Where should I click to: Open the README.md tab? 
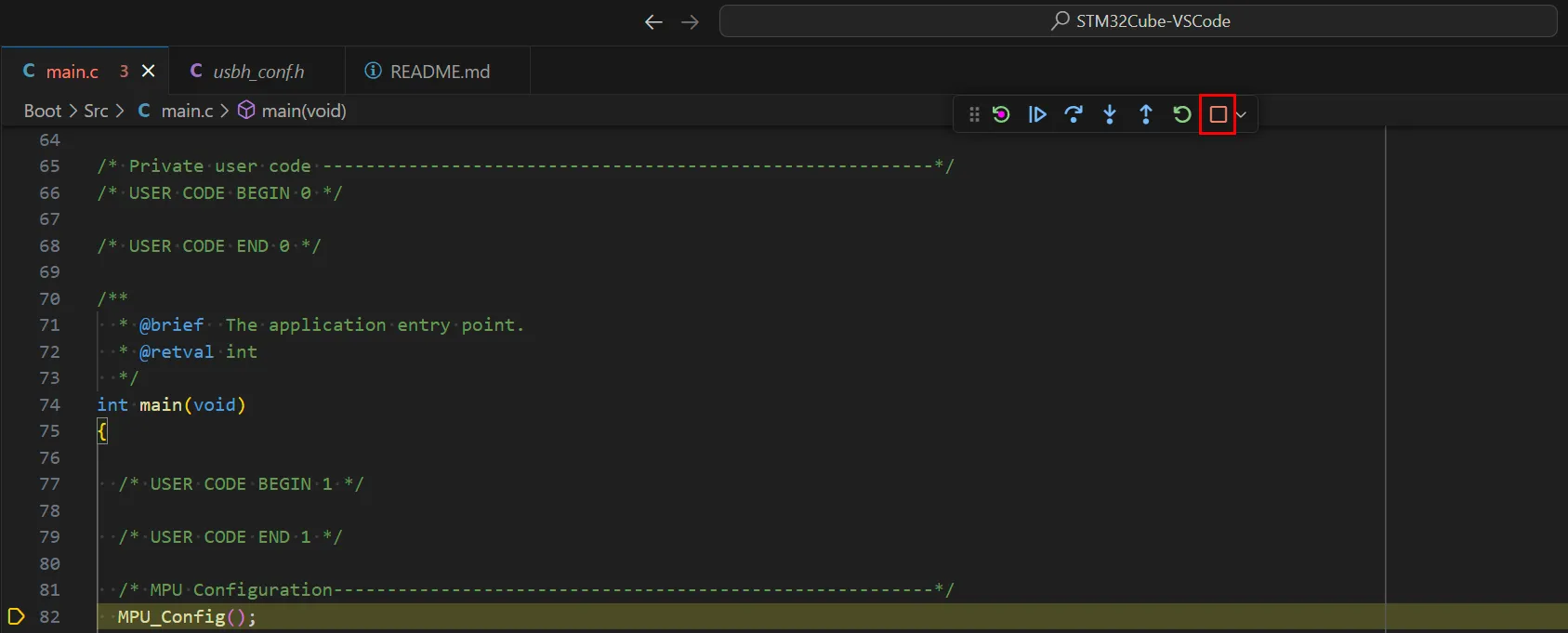click(x=439, y=72)
